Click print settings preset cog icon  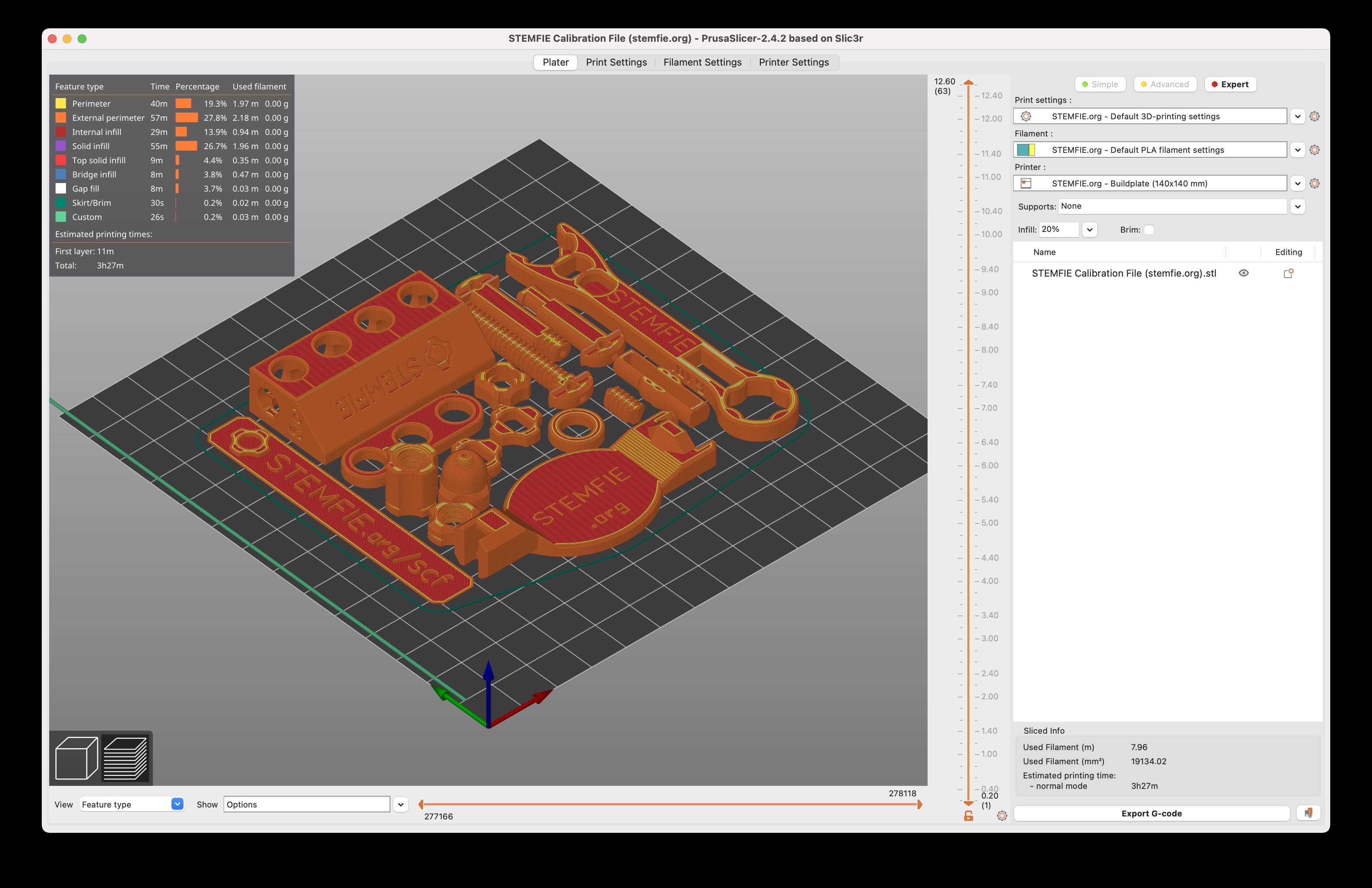click(x=1026, y=116)
